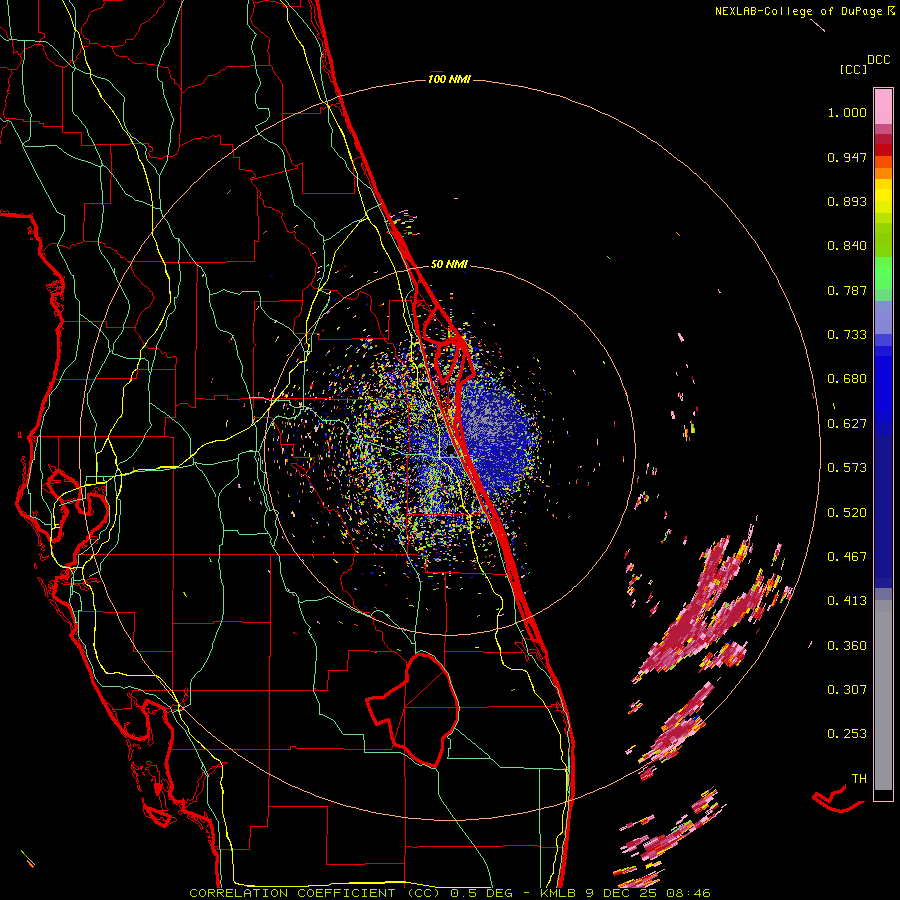Select the 0.573 legend value
This screenshot has width=900, height=900.
(x=847, y=468)
